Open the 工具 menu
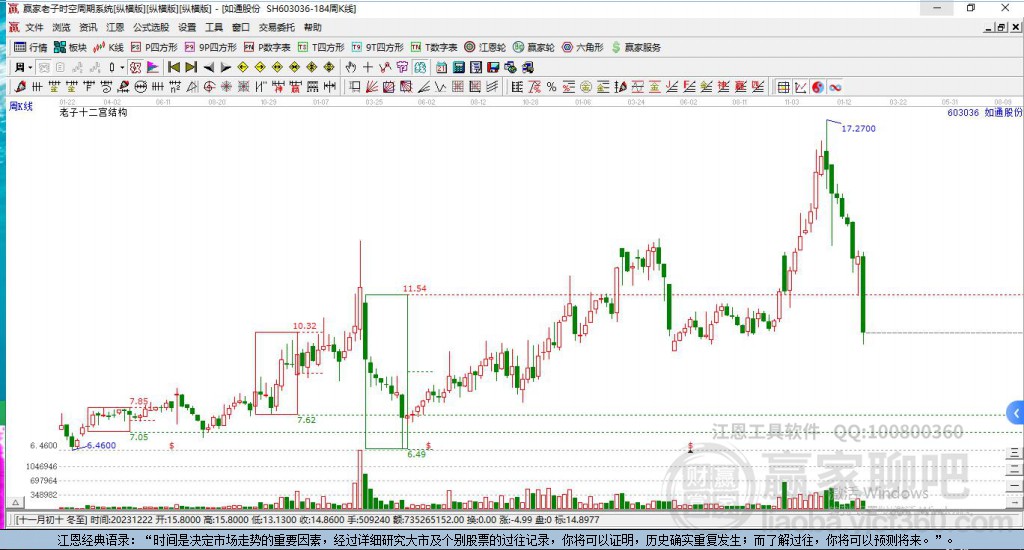 (214, 27)
